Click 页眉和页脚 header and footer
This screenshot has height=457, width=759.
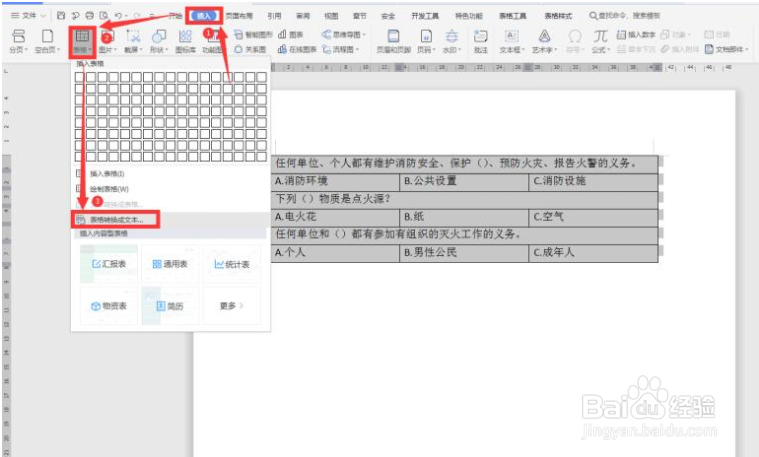394,41
